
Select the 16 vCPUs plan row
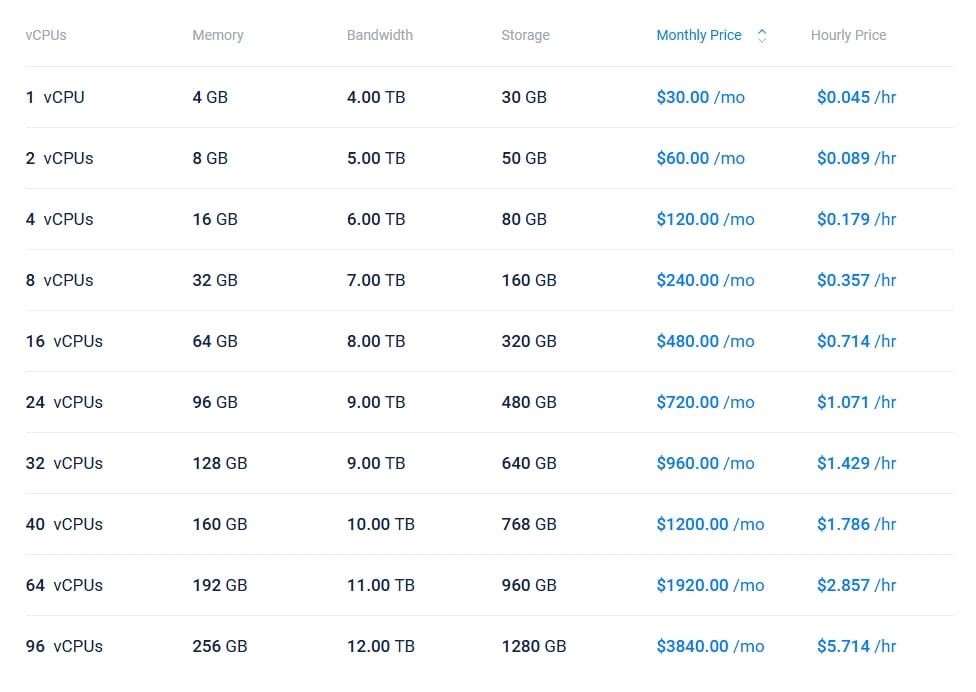65,341
